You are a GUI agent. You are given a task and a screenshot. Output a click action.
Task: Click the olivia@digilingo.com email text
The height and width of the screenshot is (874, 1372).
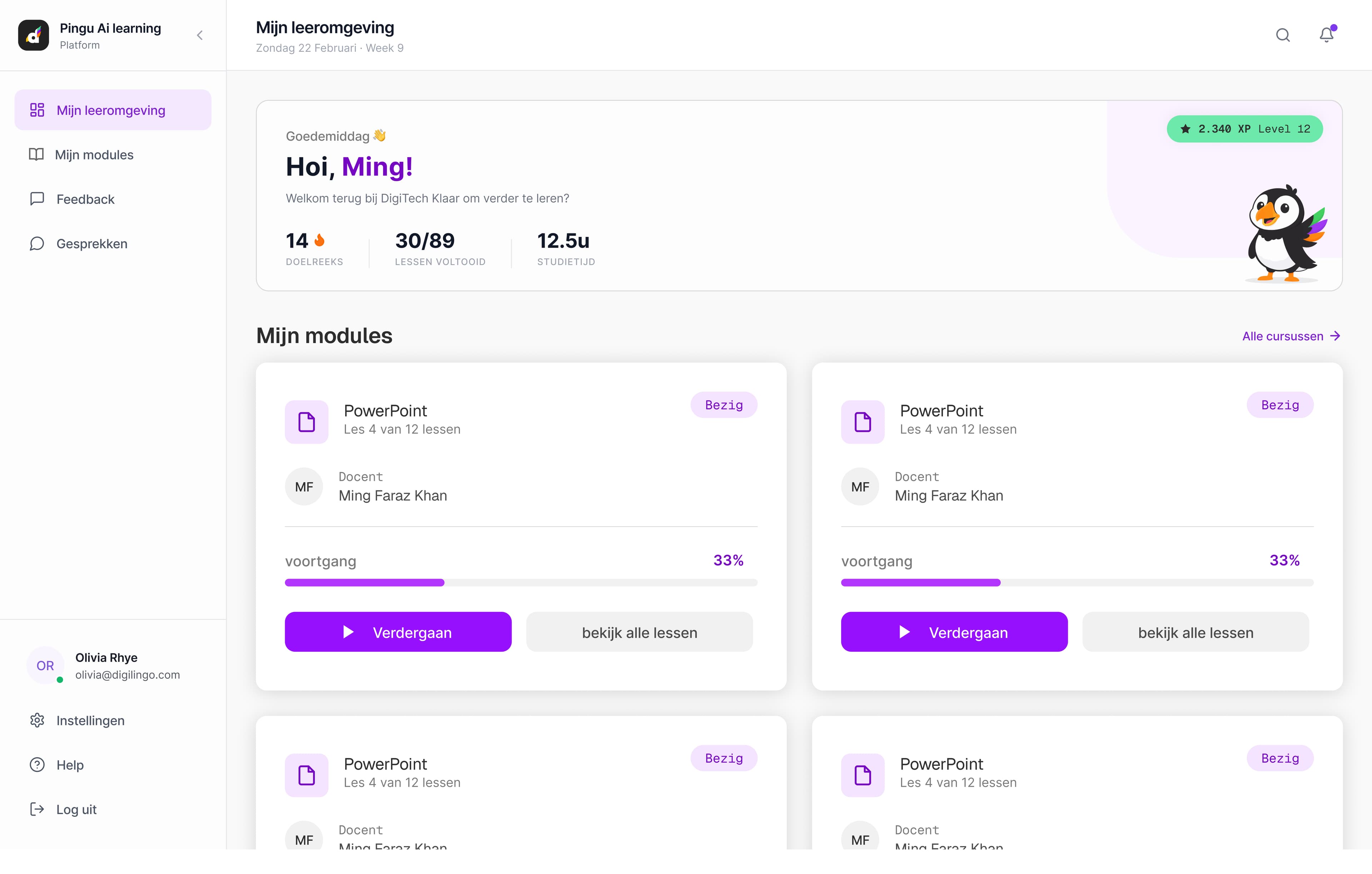128,675
